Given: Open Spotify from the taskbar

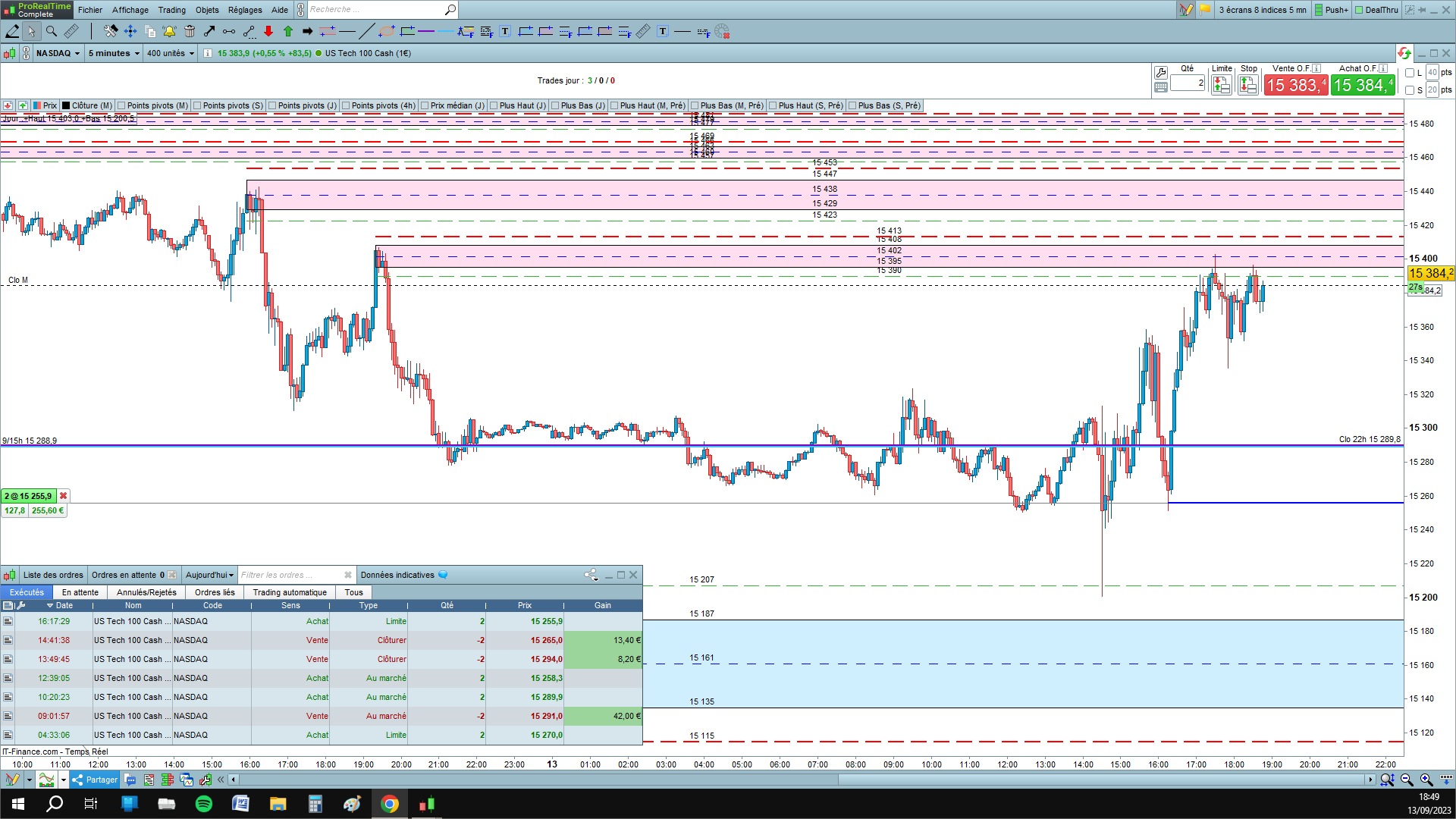Looking at the screenshot, I should point(204,804).
